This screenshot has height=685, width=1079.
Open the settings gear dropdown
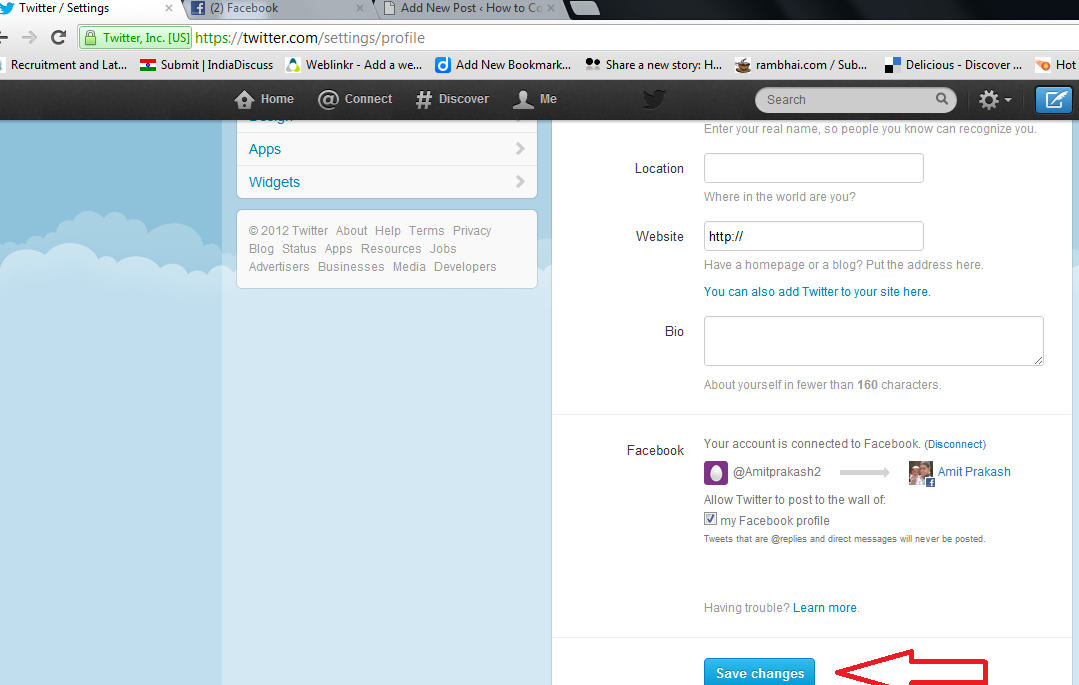pos(995,100)
